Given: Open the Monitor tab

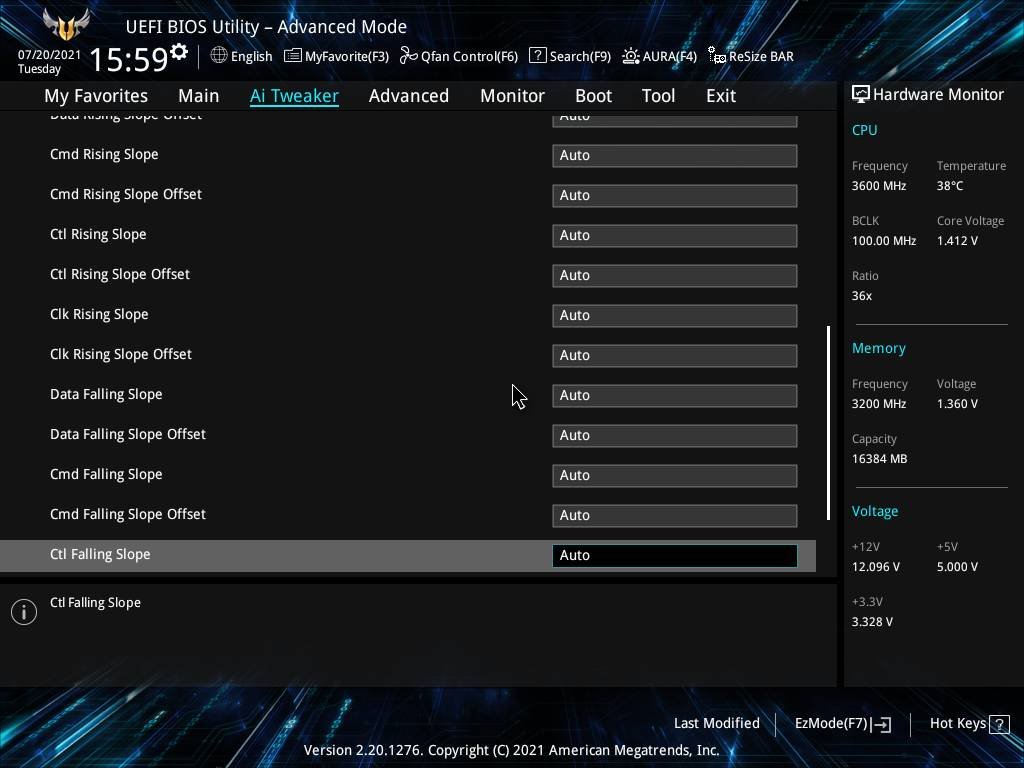Looking at the screenshot, I should [x=512, y=96].
